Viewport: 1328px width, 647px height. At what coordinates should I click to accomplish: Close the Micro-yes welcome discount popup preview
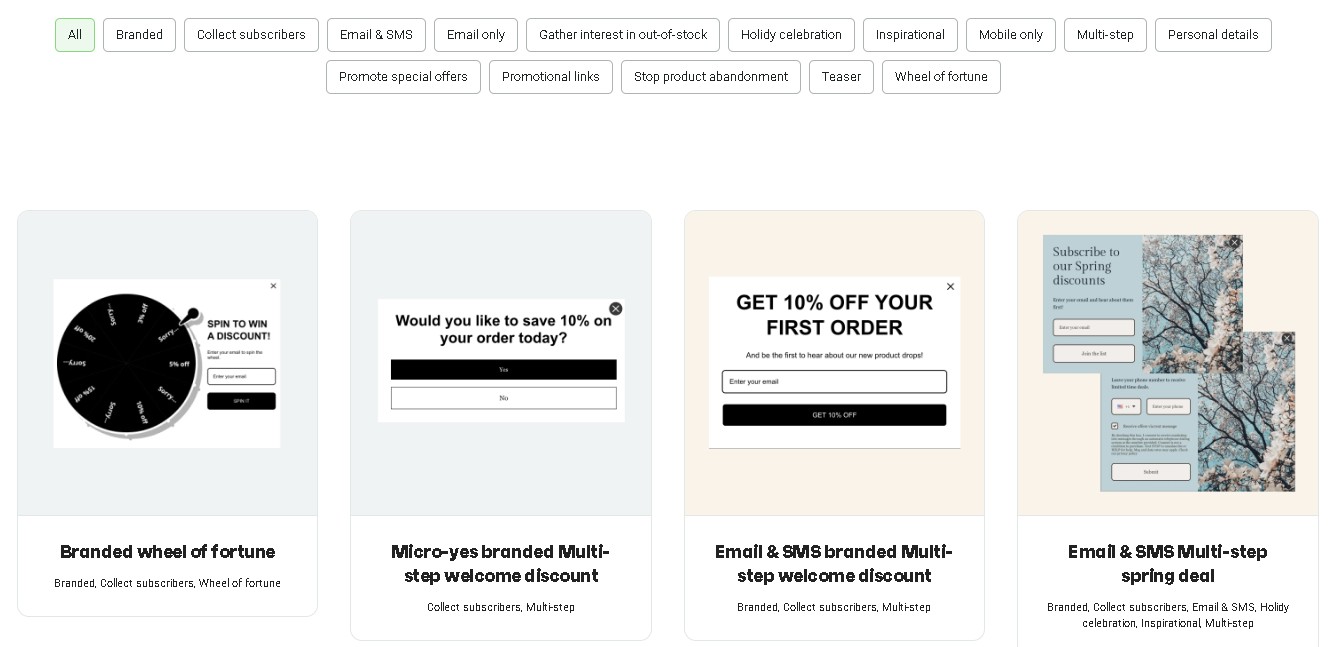615,308
